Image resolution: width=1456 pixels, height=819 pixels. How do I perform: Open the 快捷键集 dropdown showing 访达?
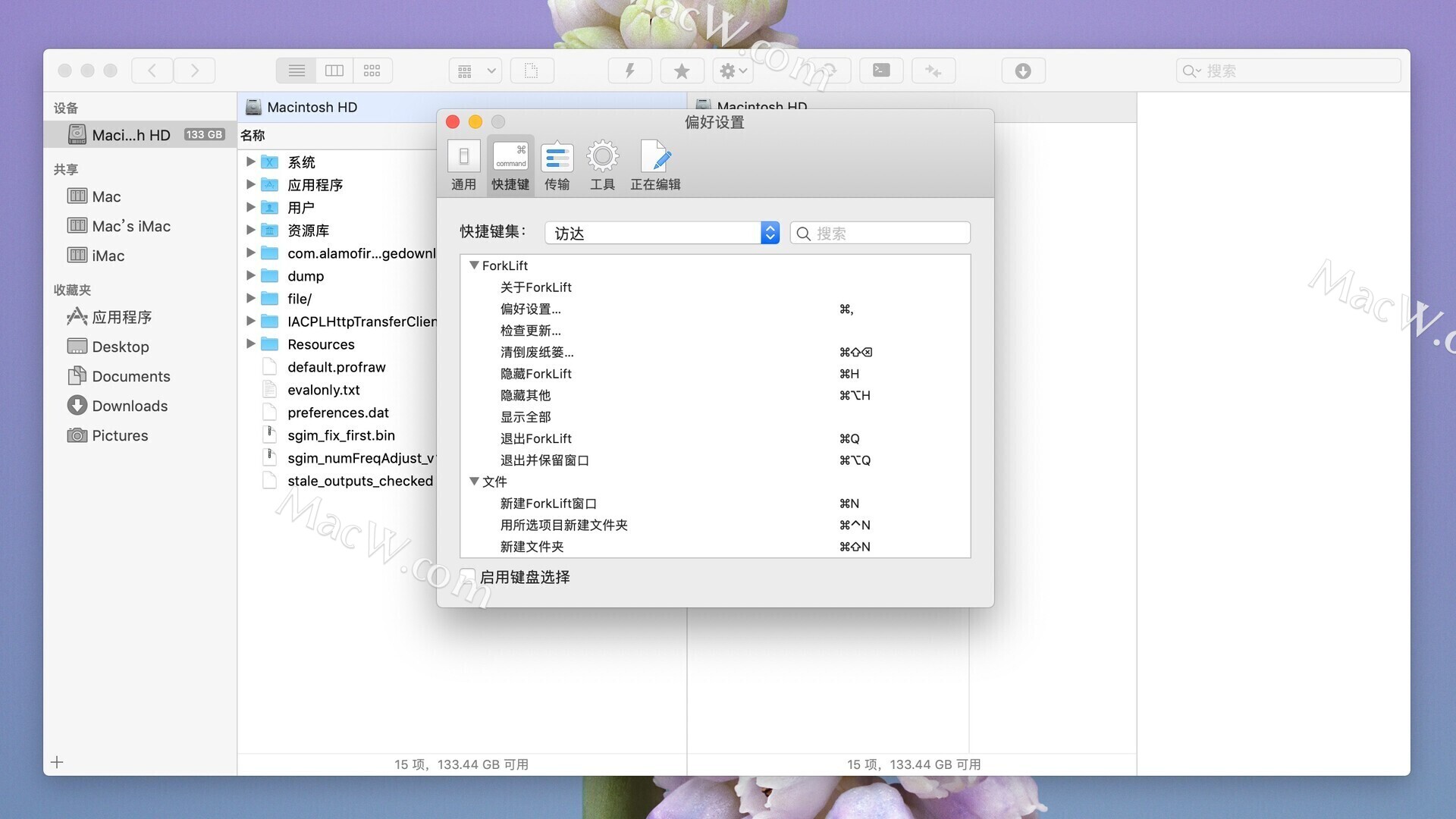[662, 233]
